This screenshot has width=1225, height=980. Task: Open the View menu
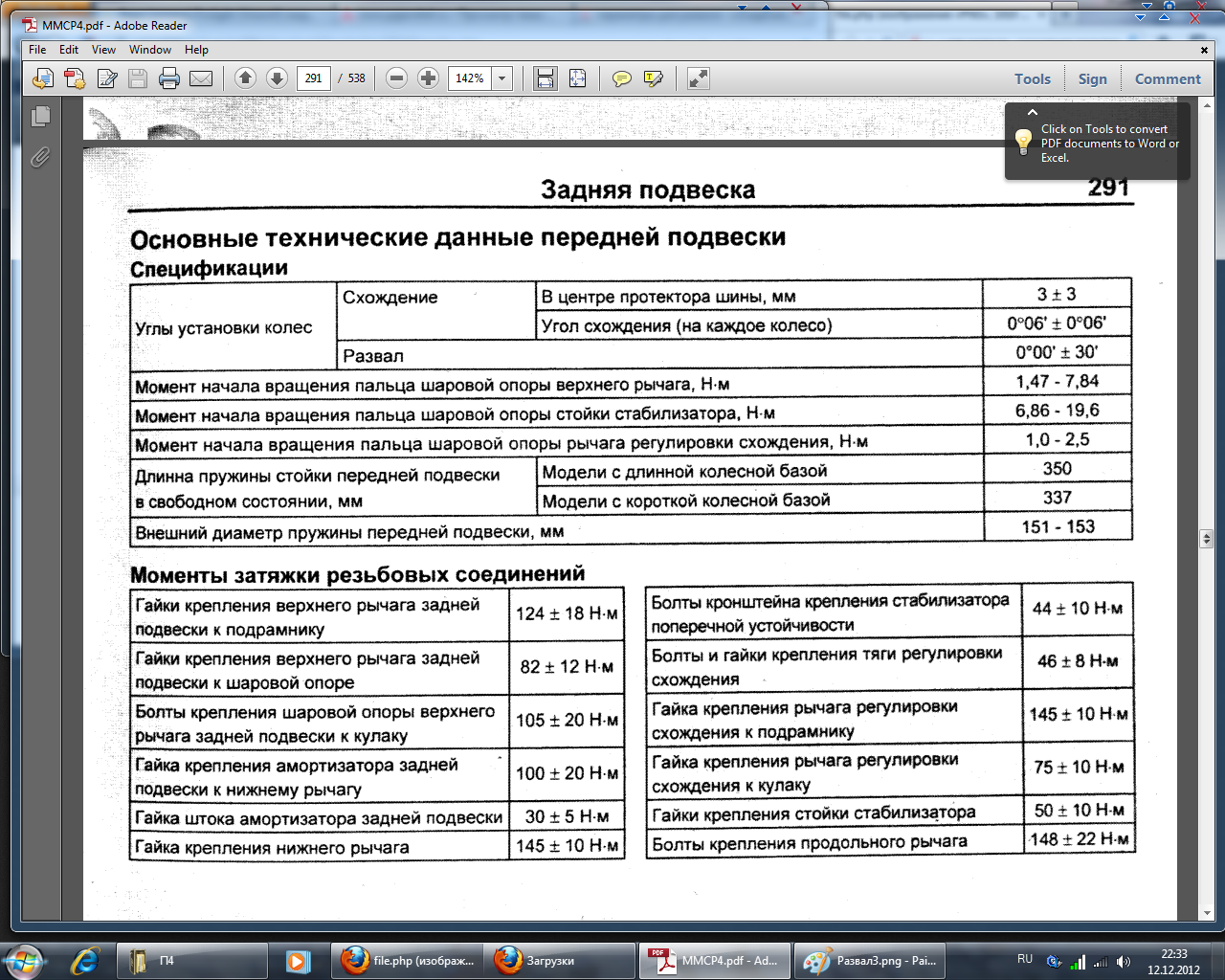[103, 50]
